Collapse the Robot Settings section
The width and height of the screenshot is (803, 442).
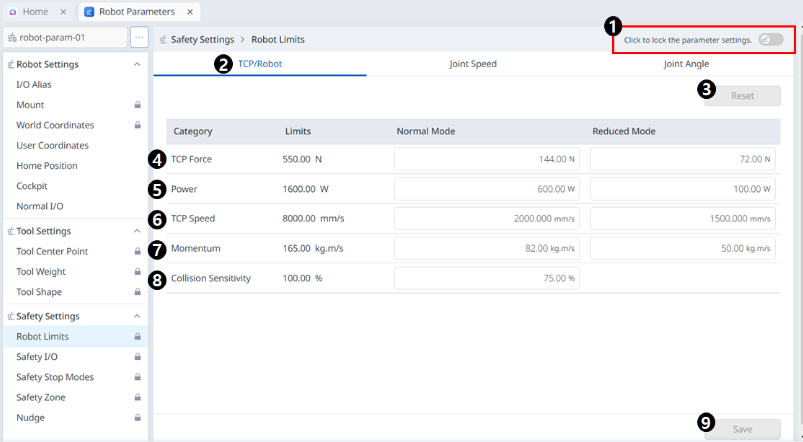click(x=137, y=64)
